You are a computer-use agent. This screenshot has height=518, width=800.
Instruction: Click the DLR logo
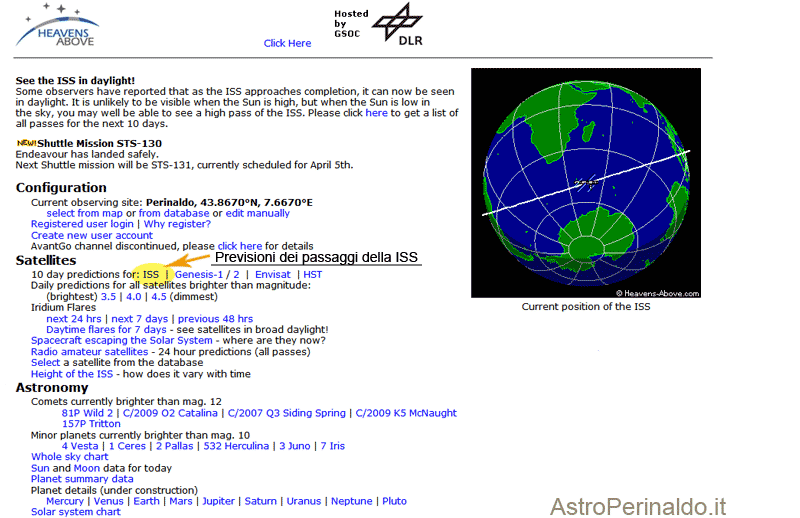(397, 24)
